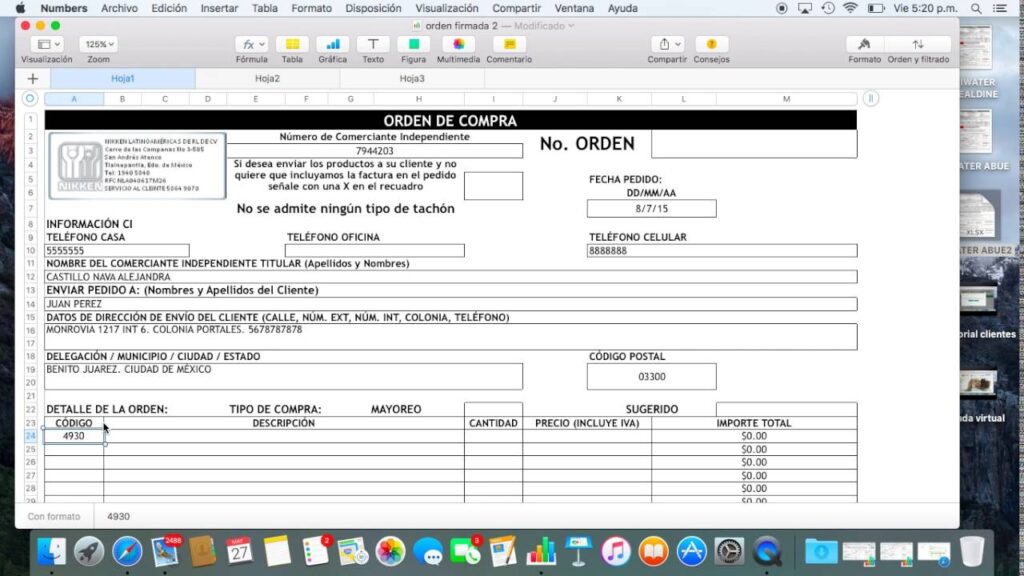Screen dimensions: 1024x576
Task: Open the Consejos help tips
Action: coord(711,45)
